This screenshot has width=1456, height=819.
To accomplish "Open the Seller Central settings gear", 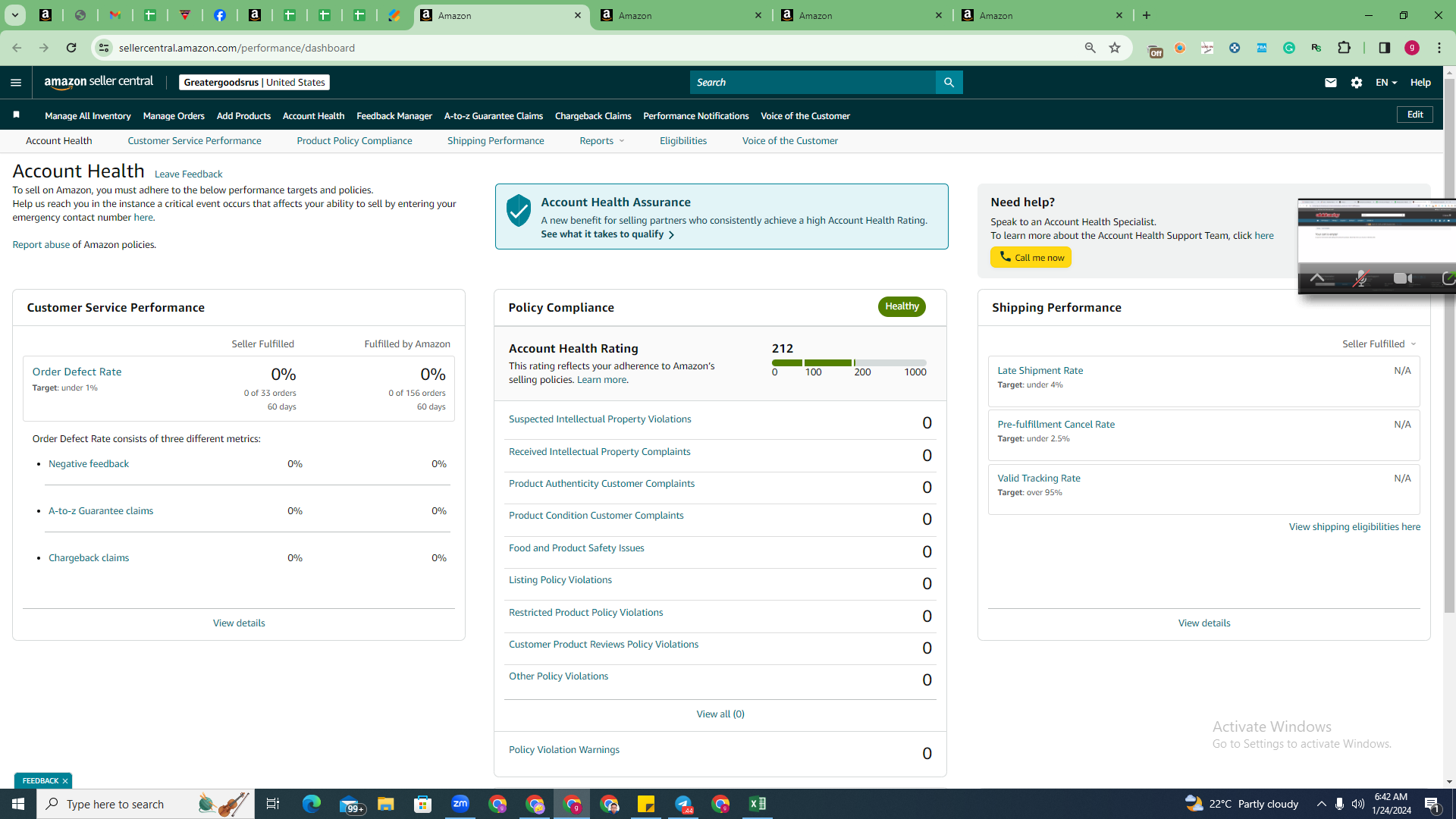I will pos(1357,83).
